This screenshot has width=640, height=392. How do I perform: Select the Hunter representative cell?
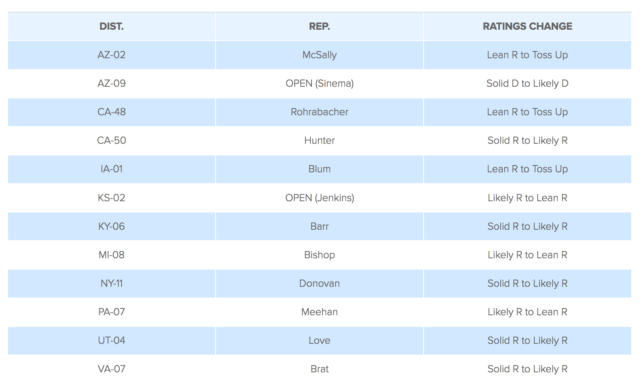click(x=319, y=140)
